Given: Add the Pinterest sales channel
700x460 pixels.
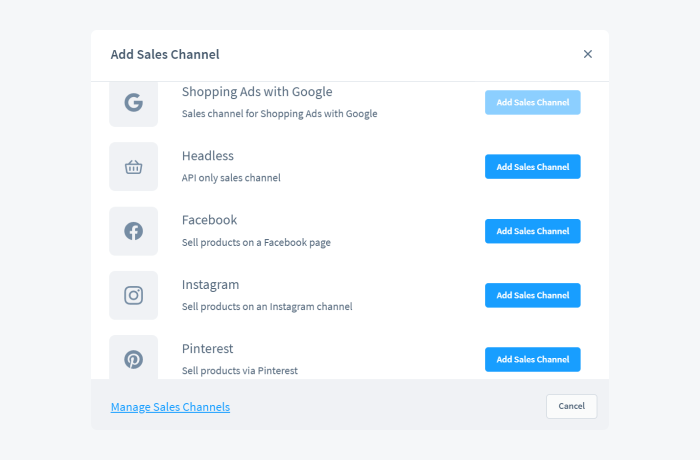Looking at the screenshot, I should click(533, 359).
